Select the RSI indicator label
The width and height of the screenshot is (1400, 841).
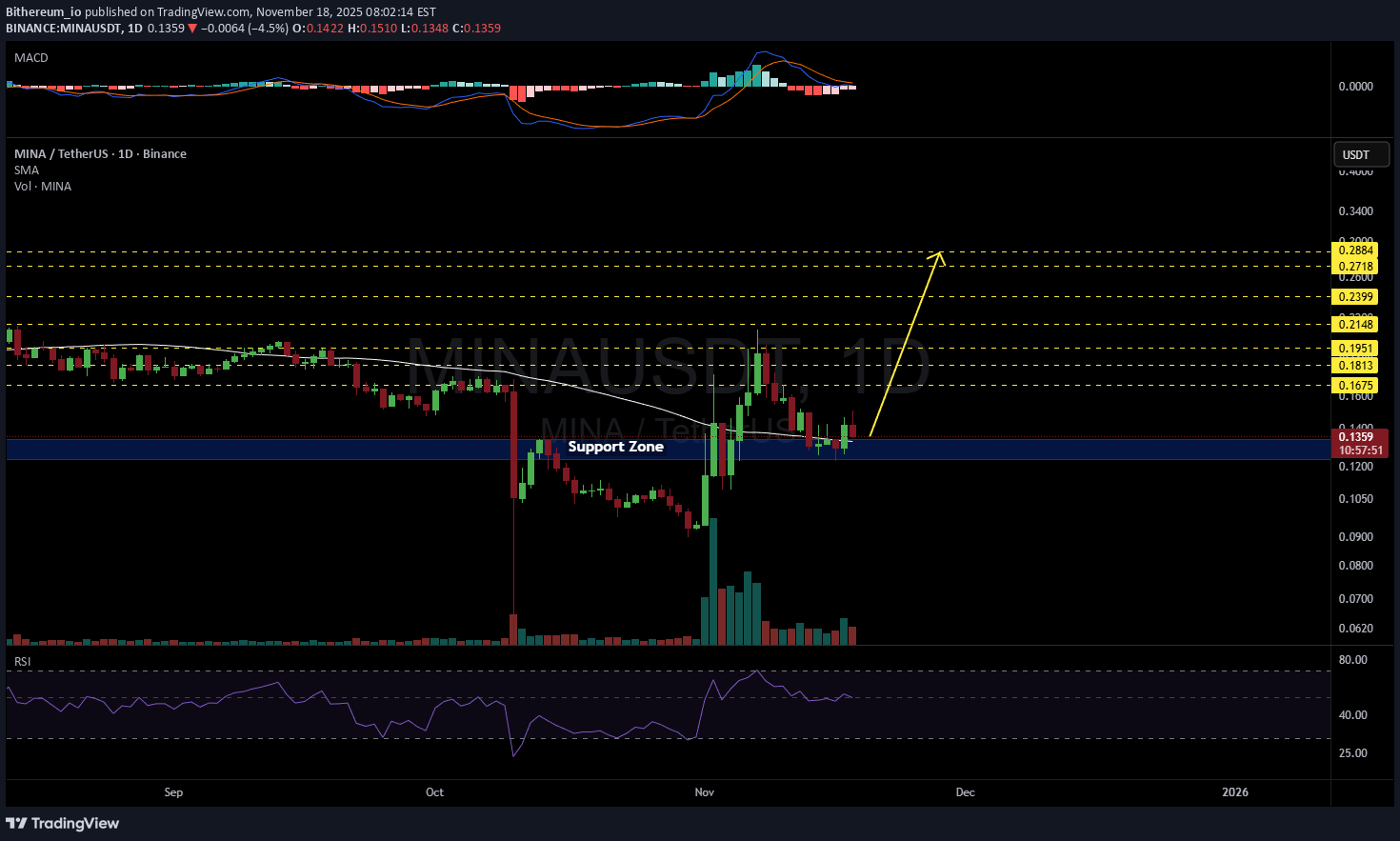pyautogui.click(x=23, y=661)
